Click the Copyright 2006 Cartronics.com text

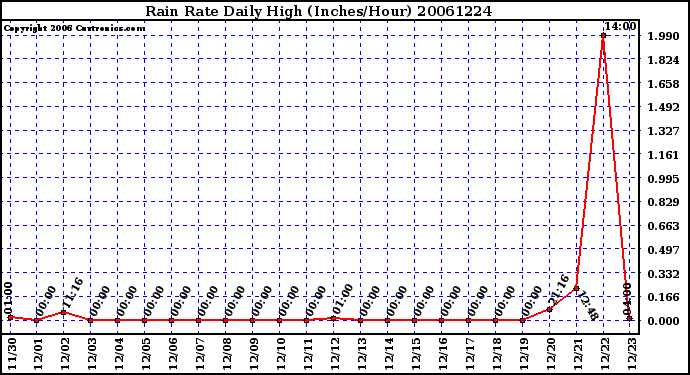tap(74, 28)
